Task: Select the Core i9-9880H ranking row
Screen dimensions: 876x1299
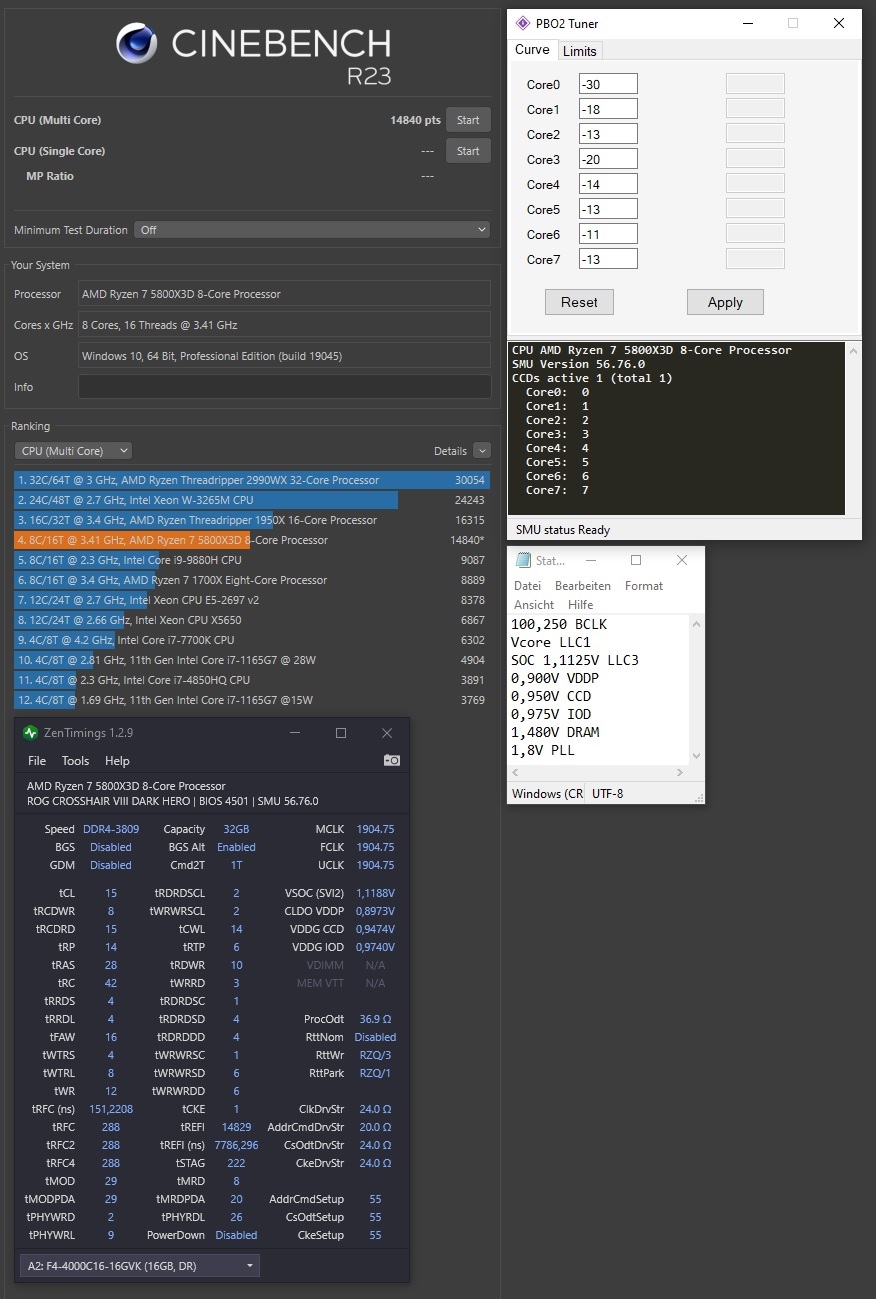Action: pos(252,560)
